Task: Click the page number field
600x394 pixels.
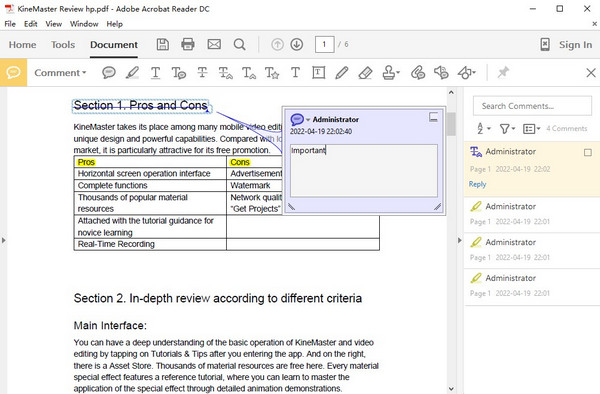Action: click(324, 45)
